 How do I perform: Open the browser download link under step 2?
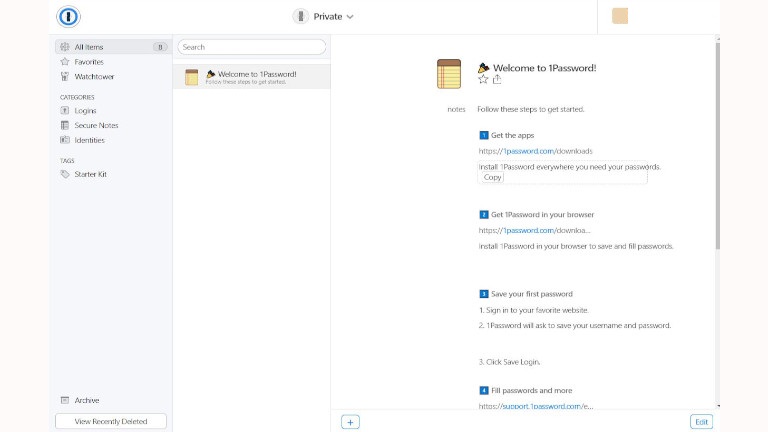pos(534,230)
